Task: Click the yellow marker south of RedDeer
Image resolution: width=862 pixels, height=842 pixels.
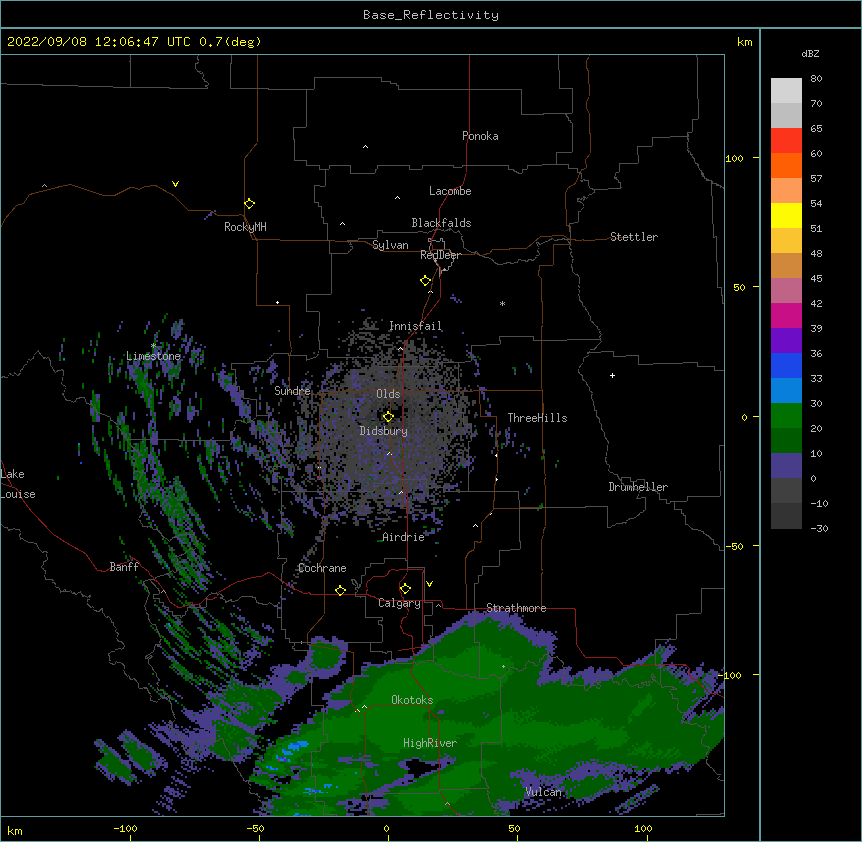Action: click(426, 281)
